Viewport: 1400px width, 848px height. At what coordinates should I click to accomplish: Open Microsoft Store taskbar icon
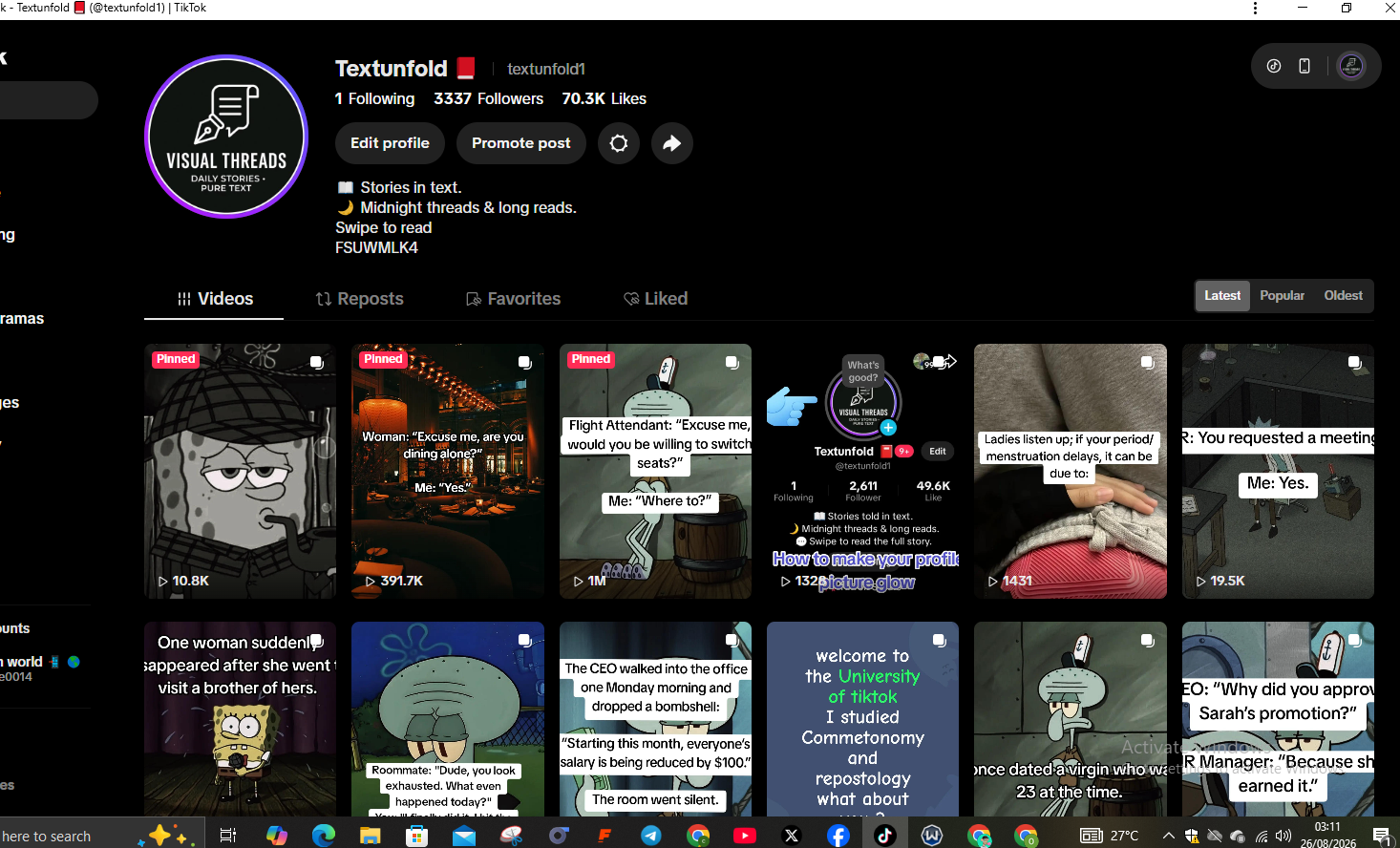coord(417,836)
